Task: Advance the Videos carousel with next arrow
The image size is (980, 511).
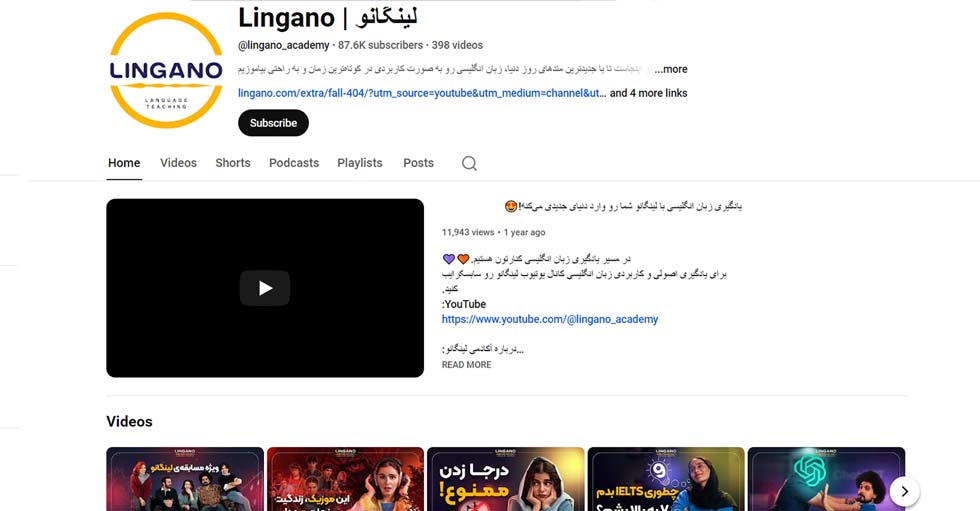Action: (x=904, y=492)
